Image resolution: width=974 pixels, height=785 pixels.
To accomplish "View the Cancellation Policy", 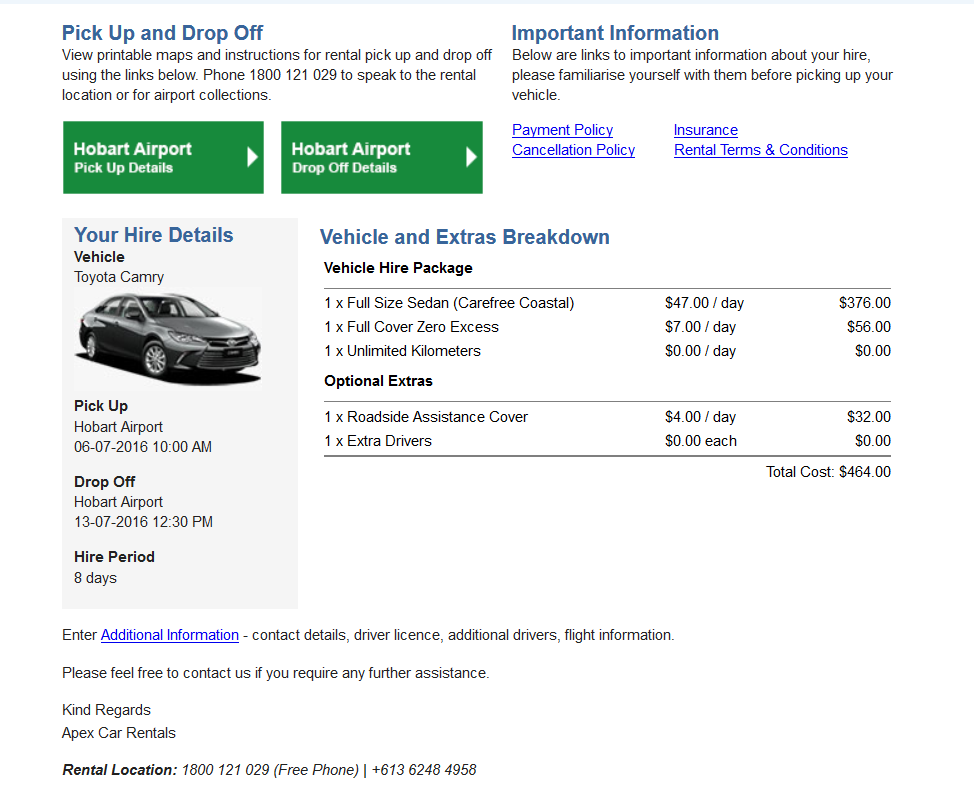I will (573, 150).
